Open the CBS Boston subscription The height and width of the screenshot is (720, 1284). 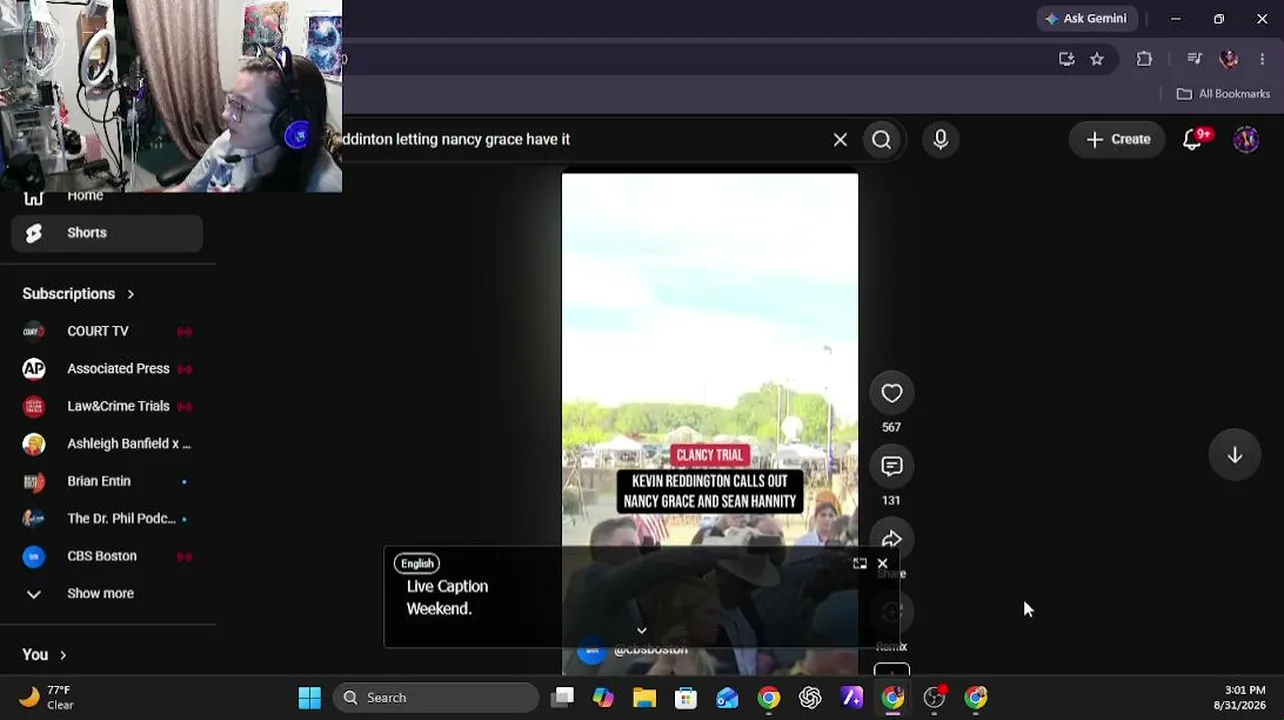click(x=107, y=556)
